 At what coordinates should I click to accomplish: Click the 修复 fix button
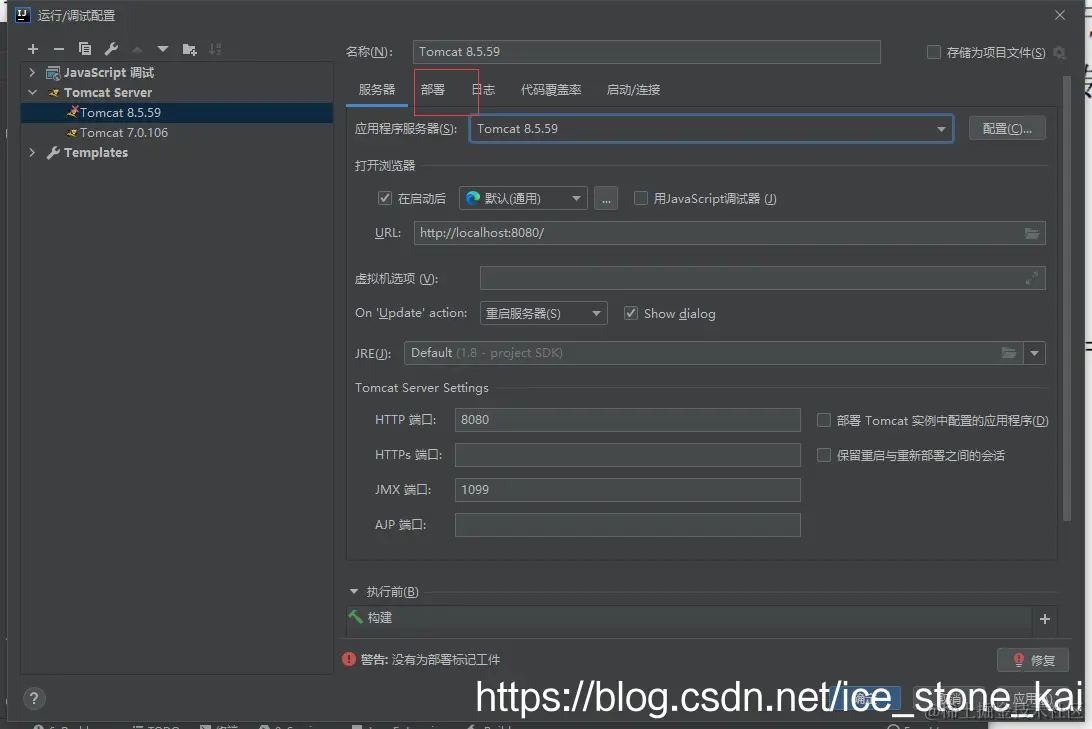[x=1034, y=660]
